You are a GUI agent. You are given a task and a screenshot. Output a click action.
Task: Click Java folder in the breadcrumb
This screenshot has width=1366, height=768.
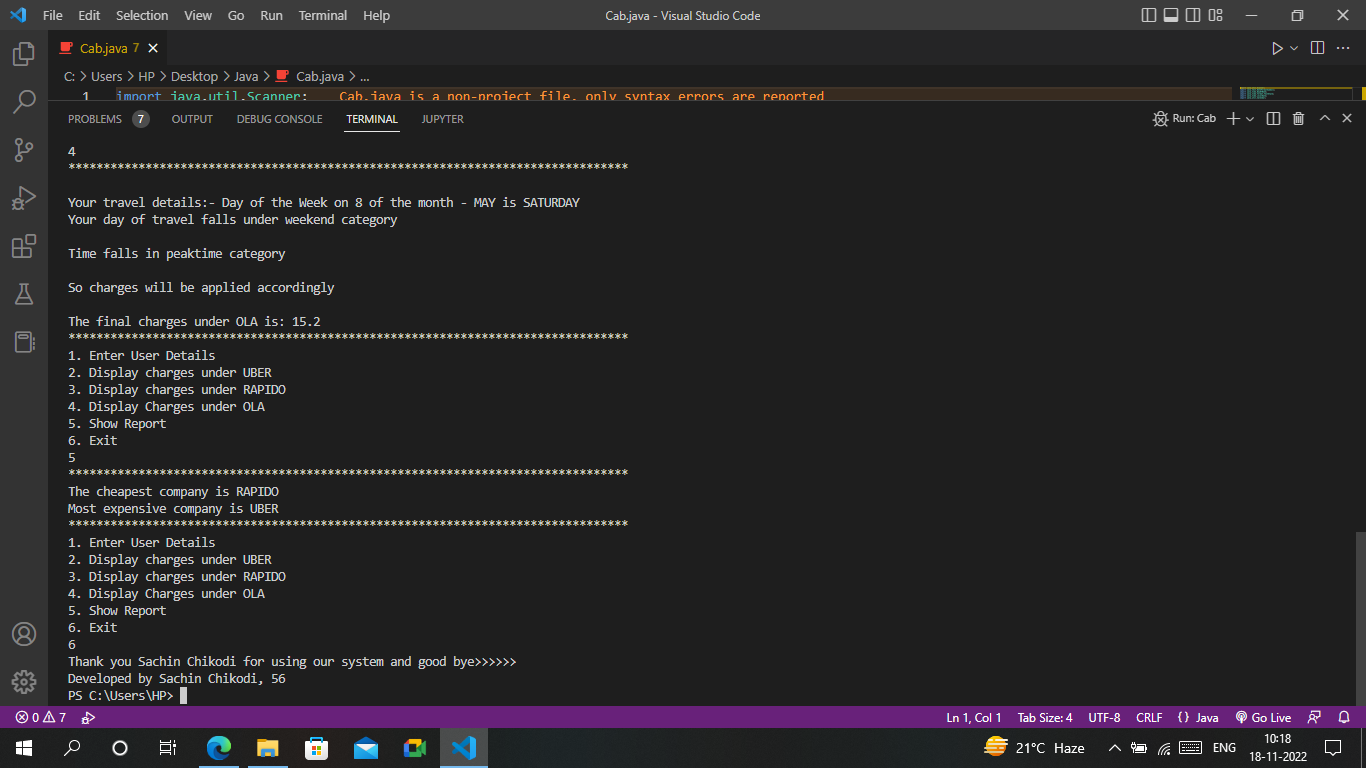(x=246, y=76)
